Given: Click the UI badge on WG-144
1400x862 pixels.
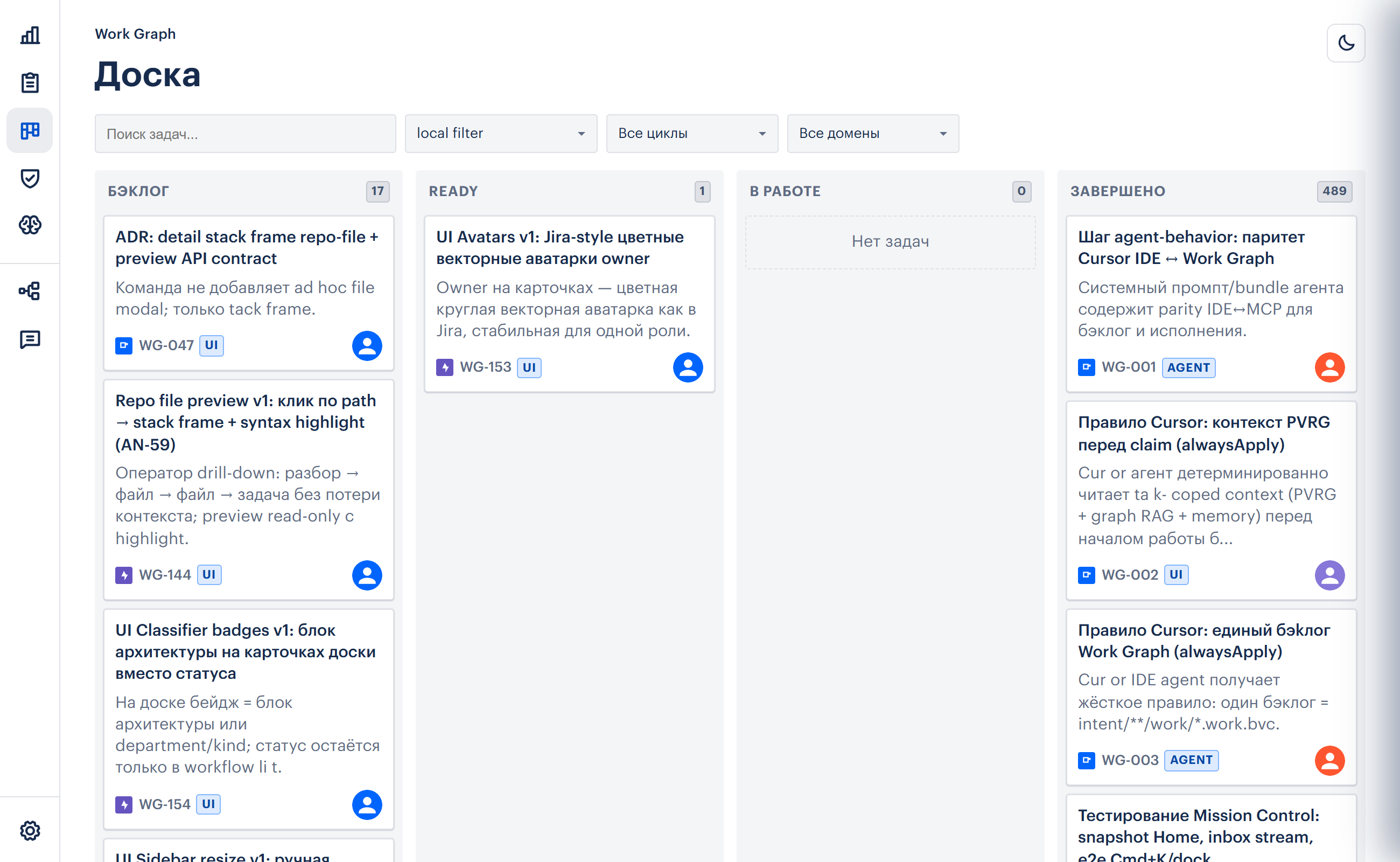Looking at the screenshot, I should (x=209, y=575).
